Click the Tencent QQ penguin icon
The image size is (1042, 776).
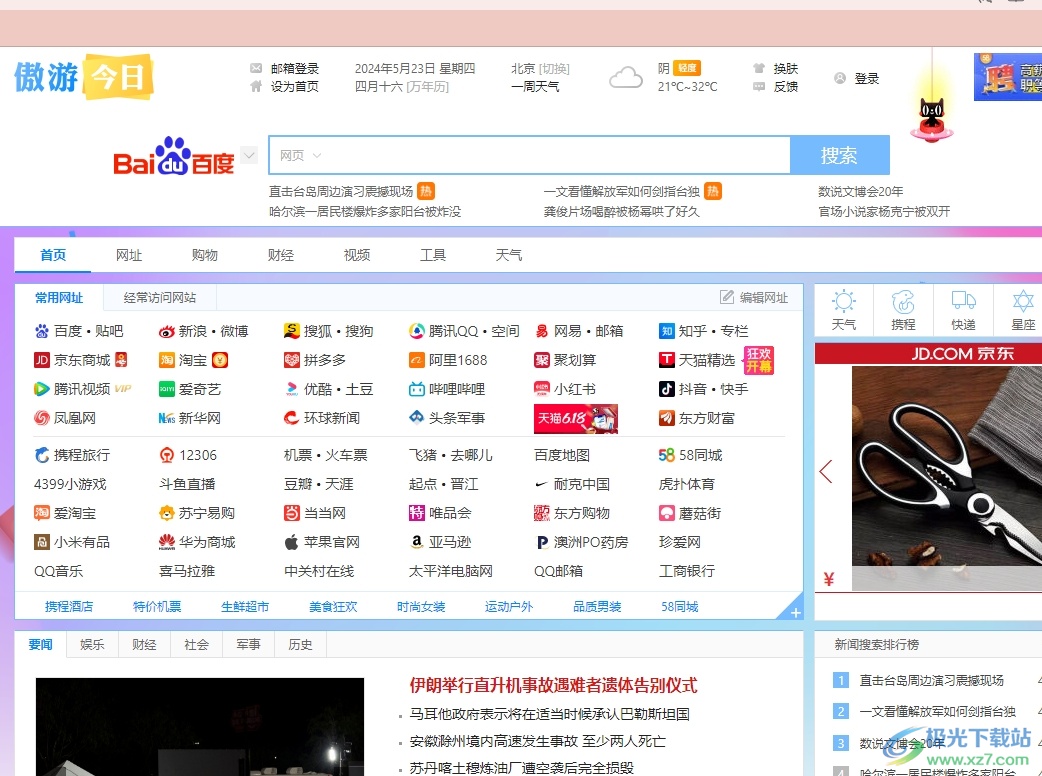coord(417,331)
